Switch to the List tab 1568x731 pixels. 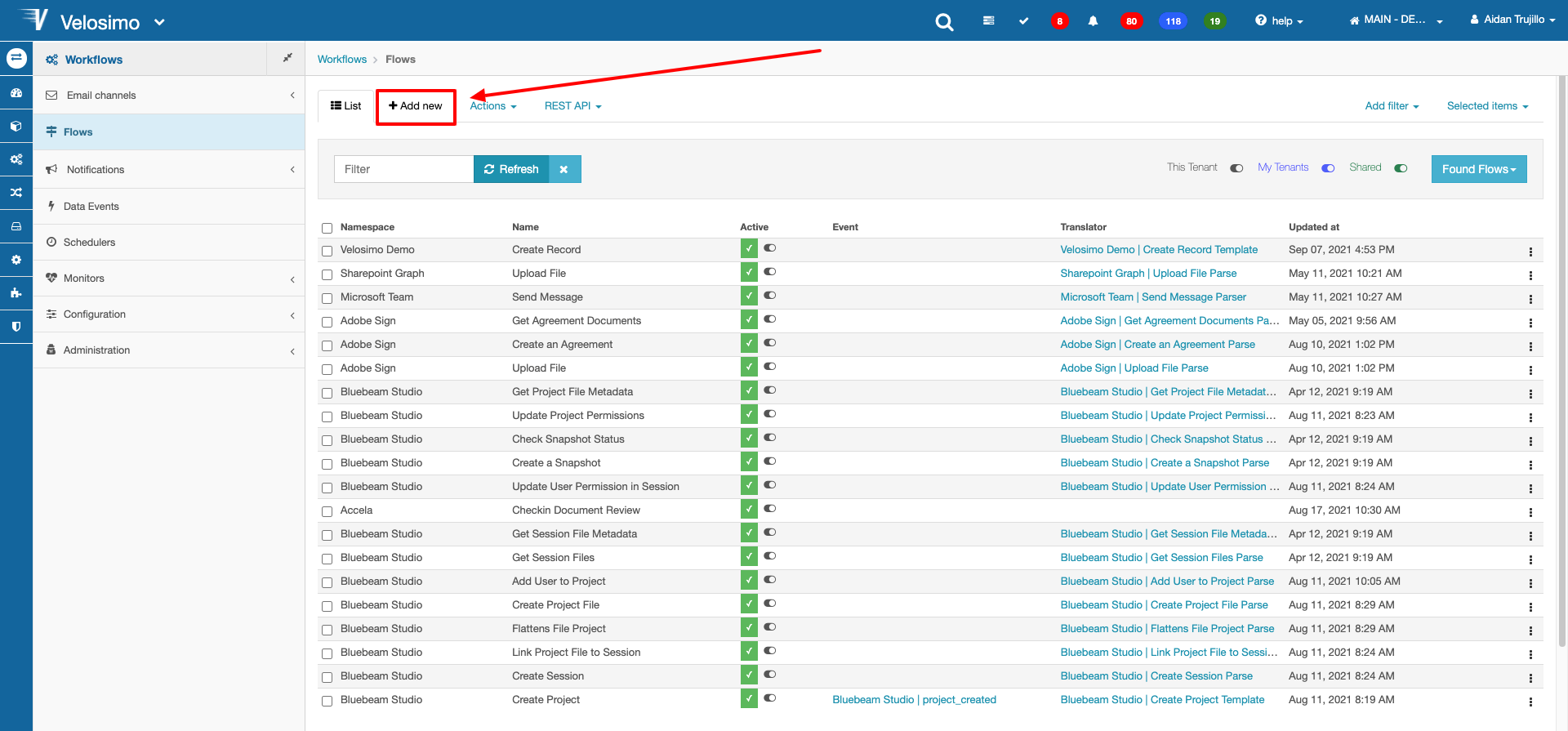[345, 106]
